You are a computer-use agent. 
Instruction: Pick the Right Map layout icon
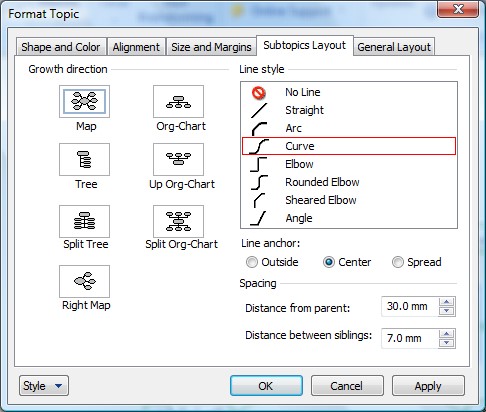coord(84,281)
